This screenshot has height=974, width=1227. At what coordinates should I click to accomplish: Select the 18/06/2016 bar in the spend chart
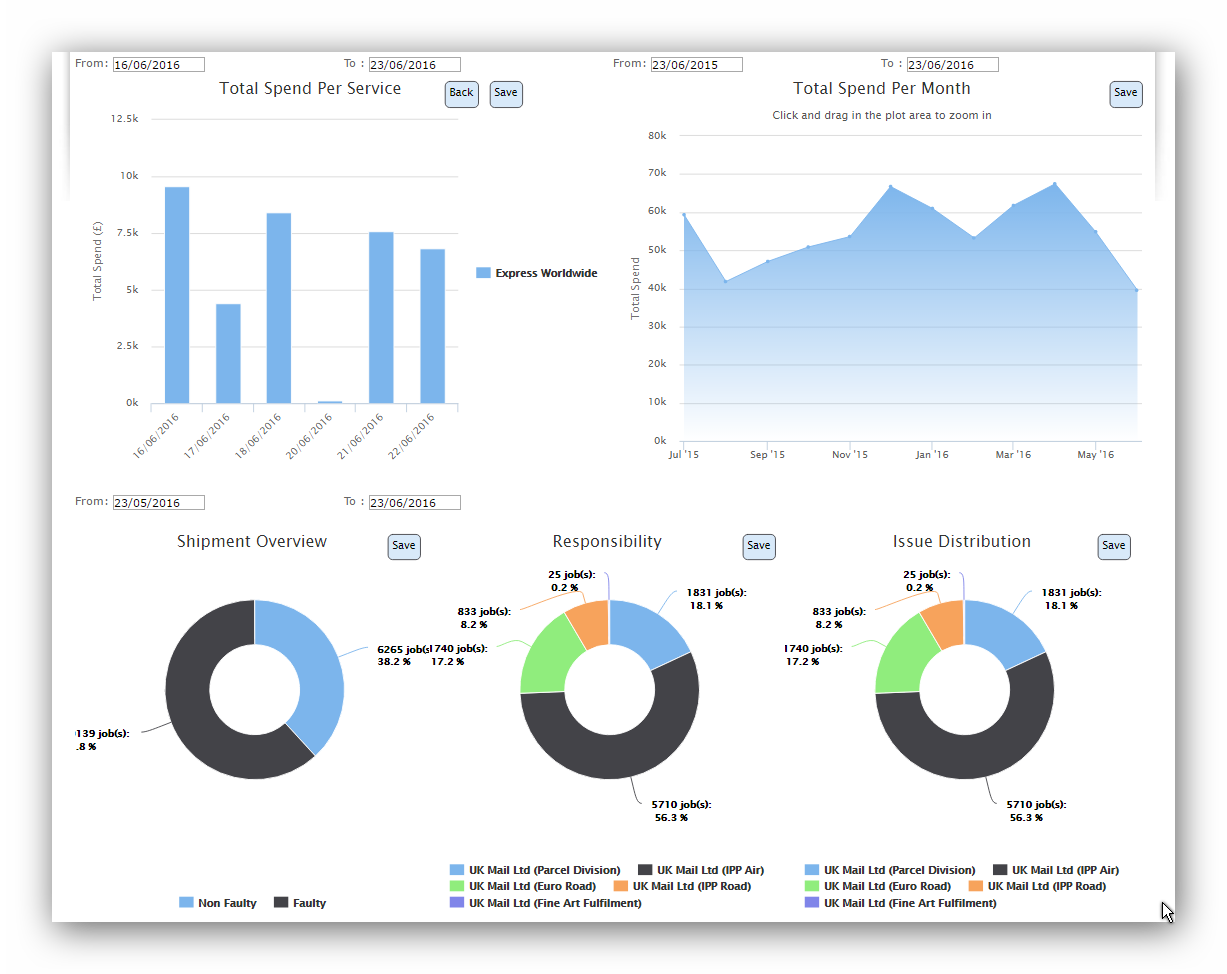tap(279, 308)
